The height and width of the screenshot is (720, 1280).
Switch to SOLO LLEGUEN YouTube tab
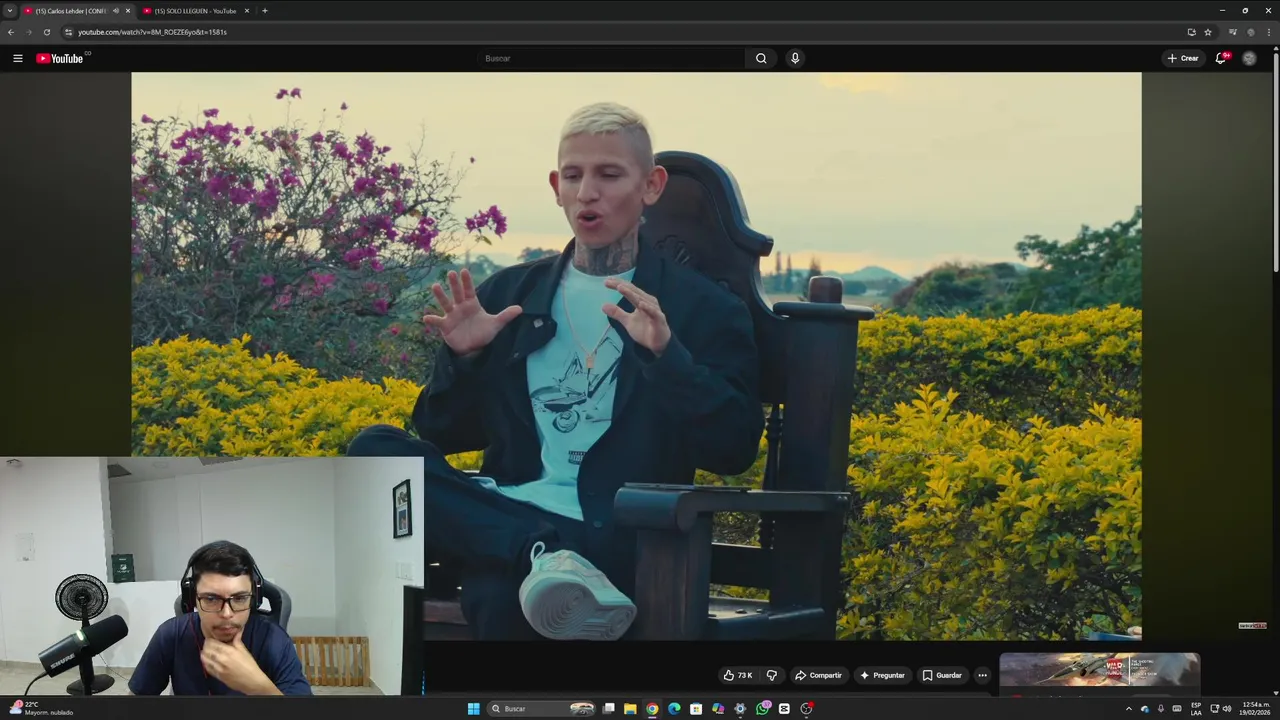click(x=195, y=11)
